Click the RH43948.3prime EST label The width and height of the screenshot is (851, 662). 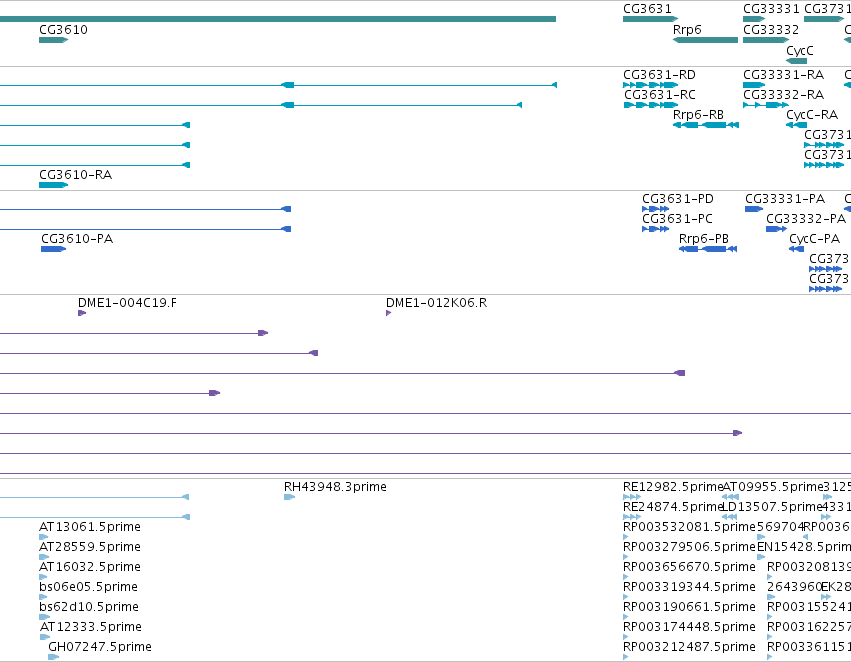335,487
